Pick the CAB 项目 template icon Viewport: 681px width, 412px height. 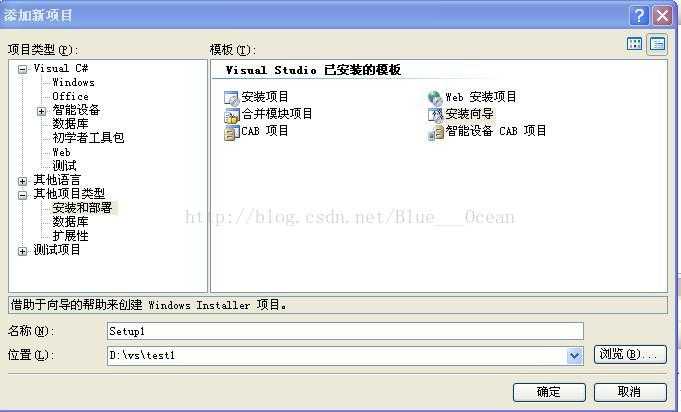point(231,132)
